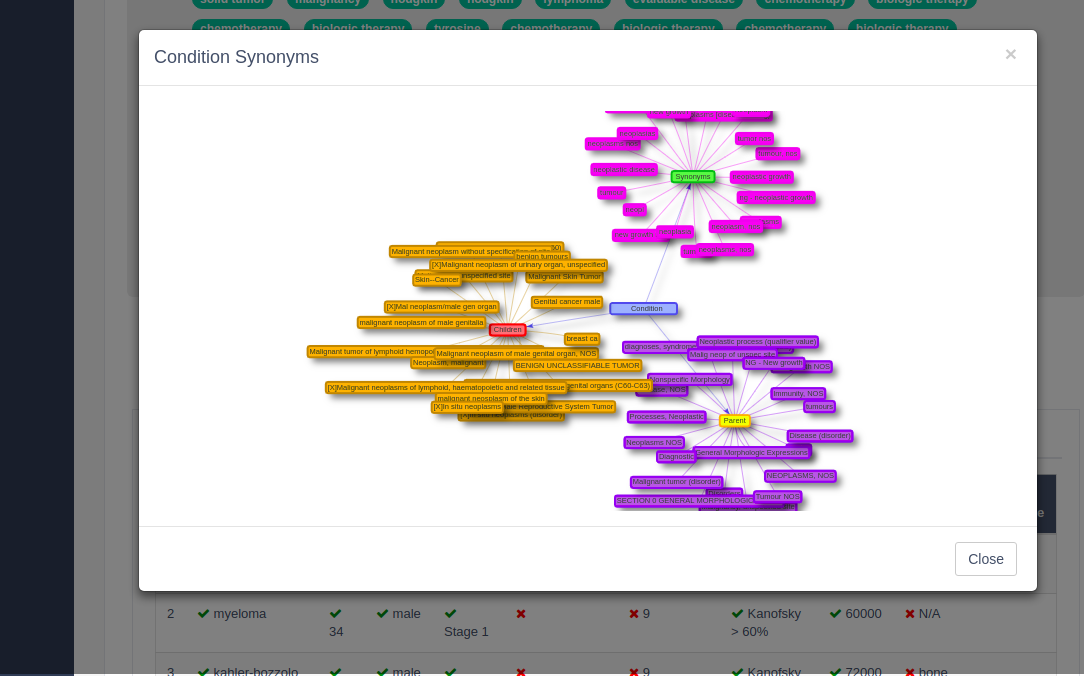Viewport: 1084px width, 676px height.
Task: Click green check above age 34
Action: (336, 614)
